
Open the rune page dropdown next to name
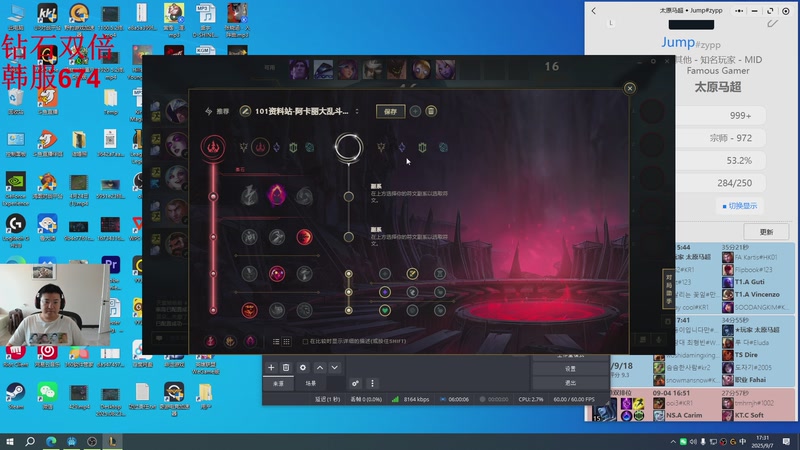pyautogui.click(x=357, y=111)
